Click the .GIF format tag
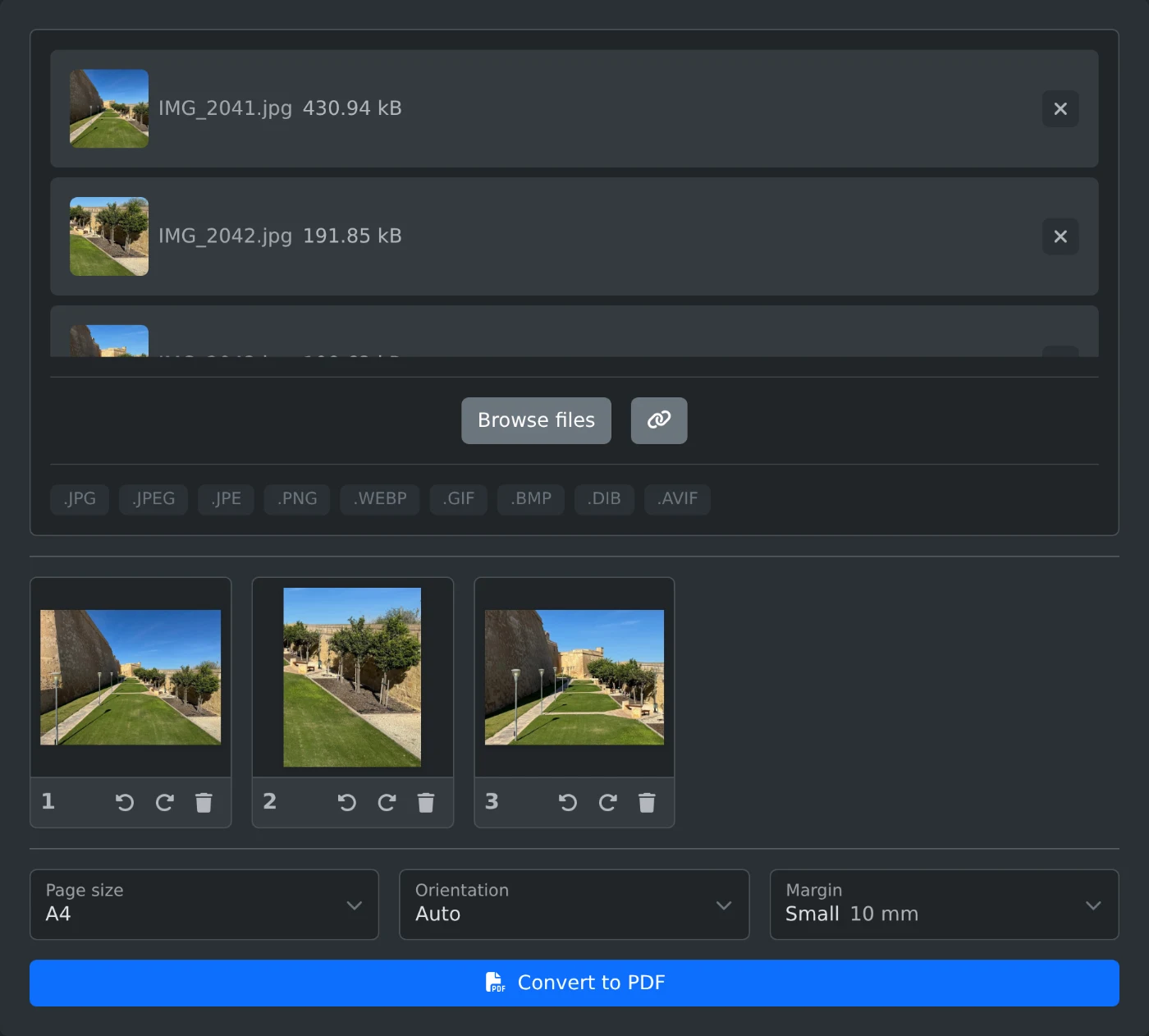The height and width of the screenshot is (1036, 1149). [459, 499]
